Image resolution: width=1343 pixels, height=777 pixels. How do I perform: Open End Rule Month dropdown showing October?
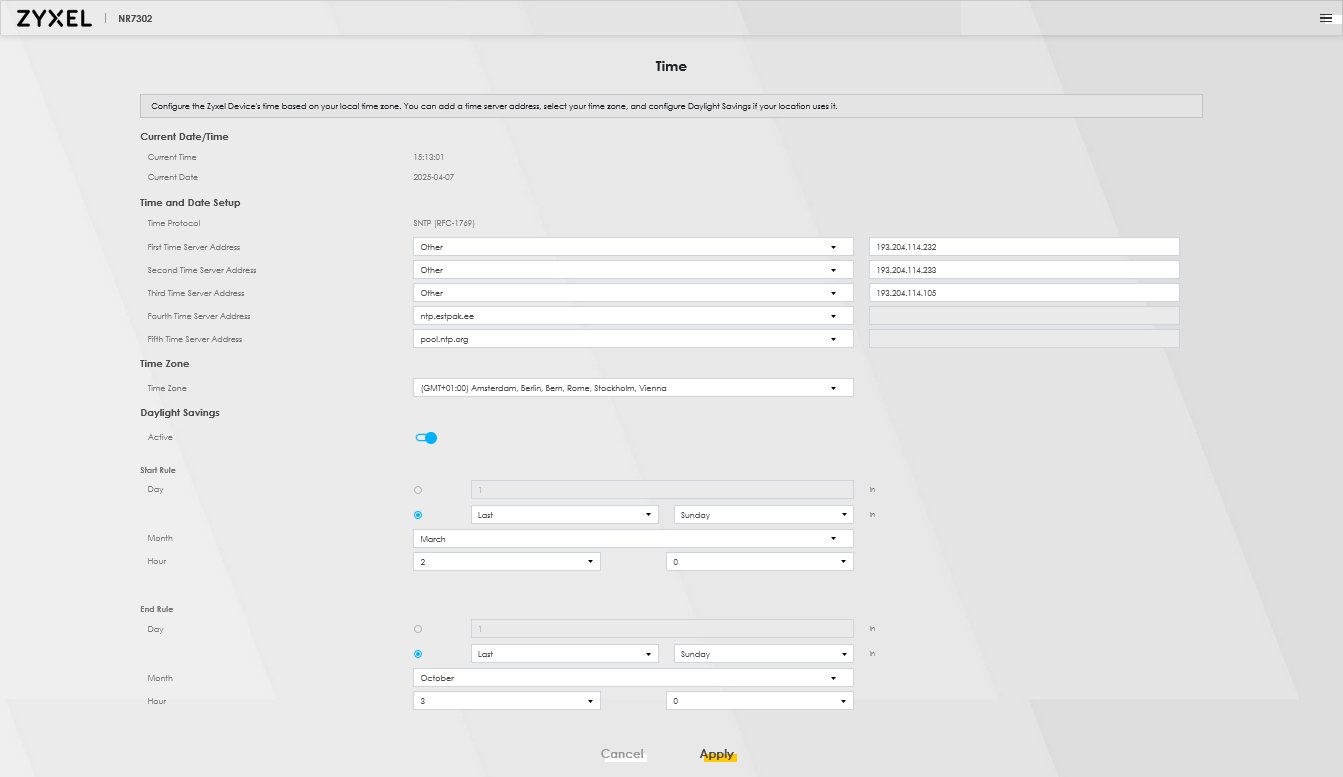(632, 678)
